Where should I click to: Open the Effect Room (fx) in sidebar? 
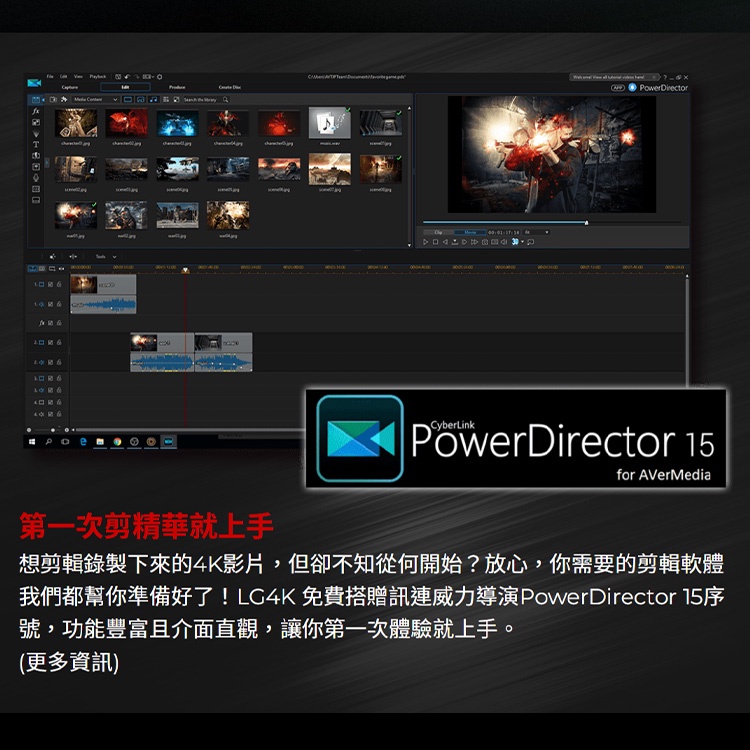[36, 111]
